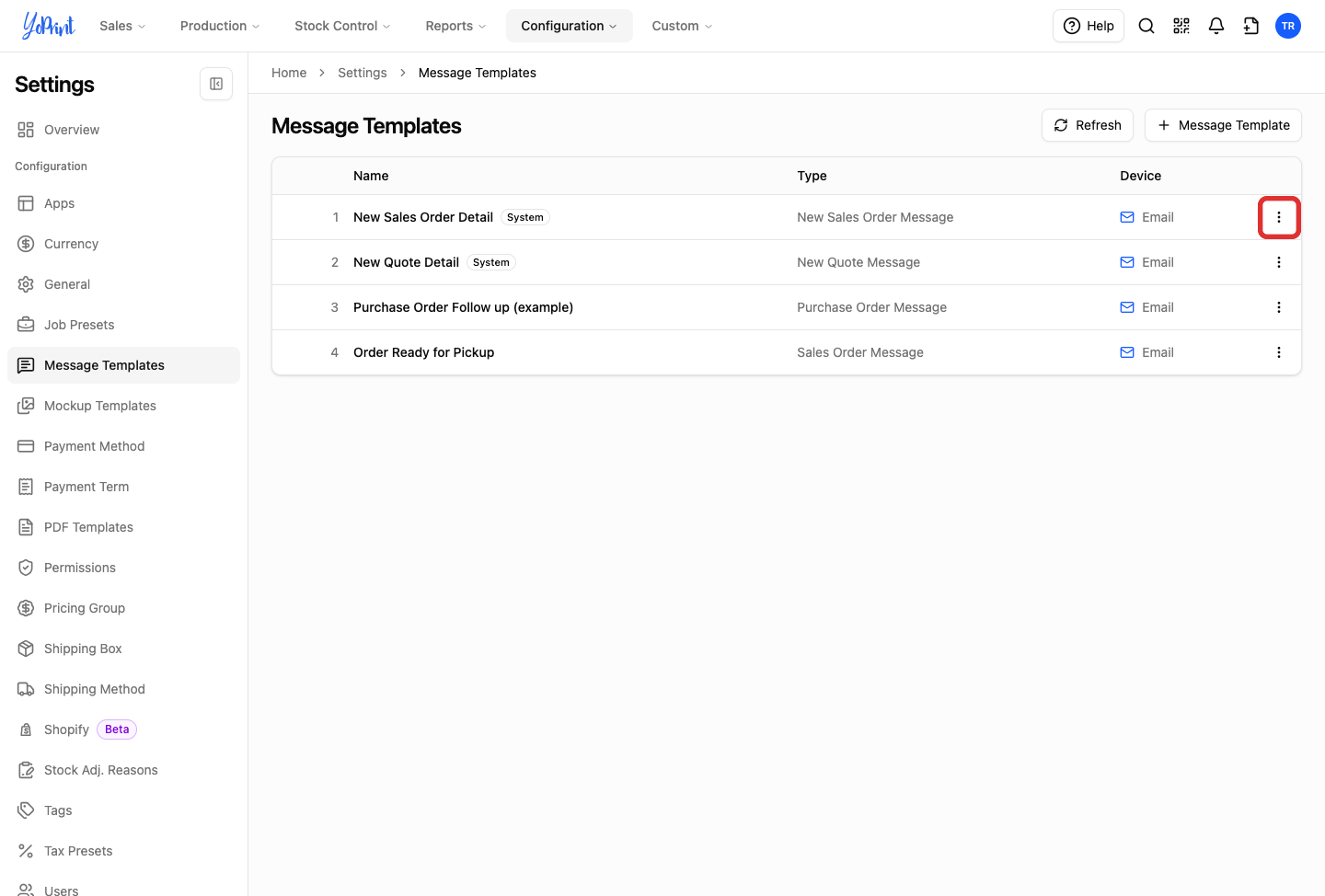
Task: Select Message Templates in the sidebar
Action: [123, 365]
